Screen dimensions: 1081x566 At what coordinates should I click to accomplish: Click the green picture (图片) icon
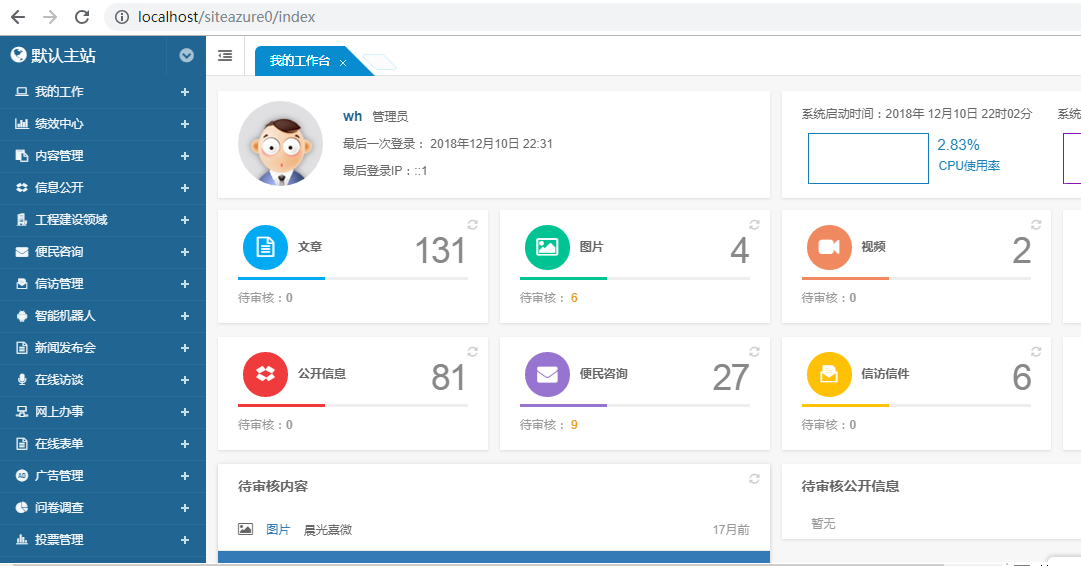(547, 247)
